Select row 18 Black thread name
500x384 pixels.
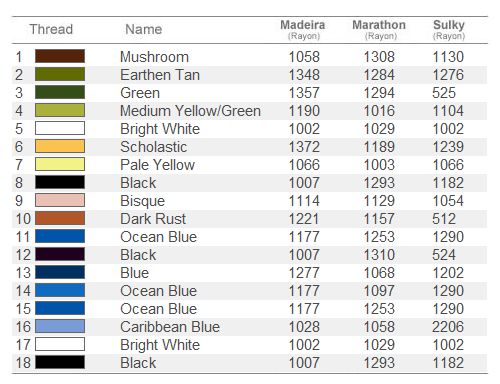[138, 363]
